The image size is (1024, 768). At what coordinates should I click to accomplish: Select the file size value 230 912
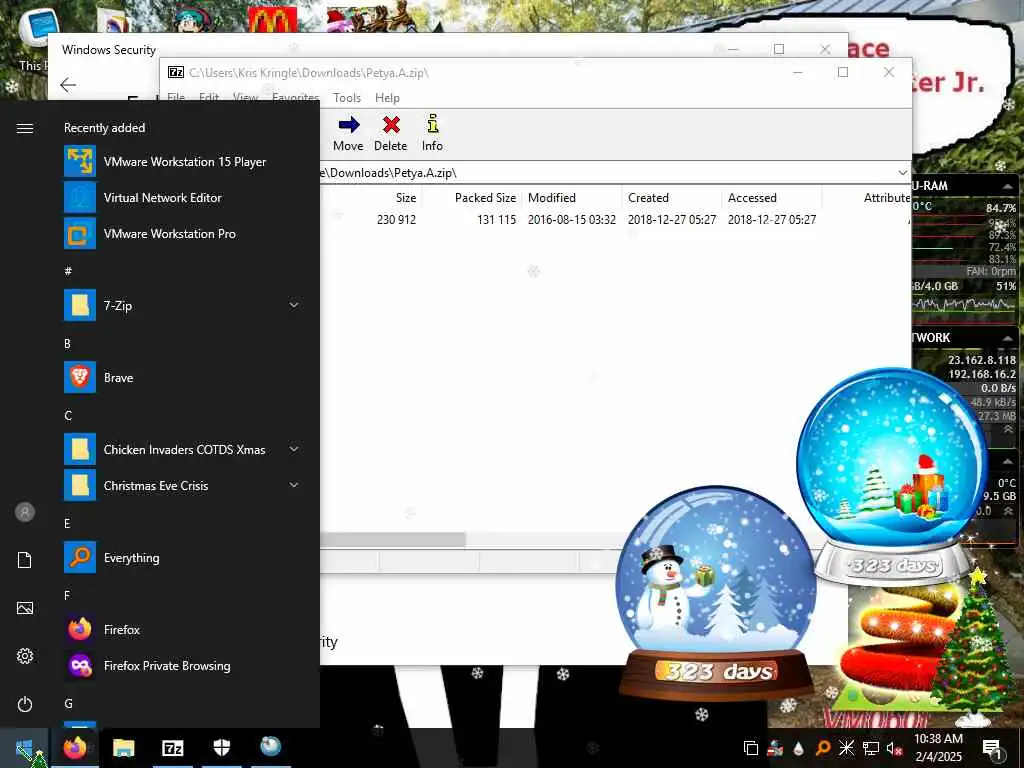click(x=396, y=220)
